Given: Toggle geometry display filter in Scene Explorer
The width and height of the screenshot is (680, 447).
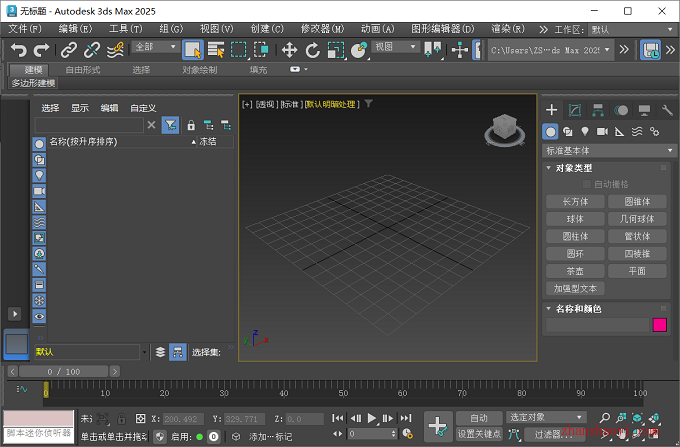Looking at the screenshot, I should pyautogui.click(x=39, y=144).
